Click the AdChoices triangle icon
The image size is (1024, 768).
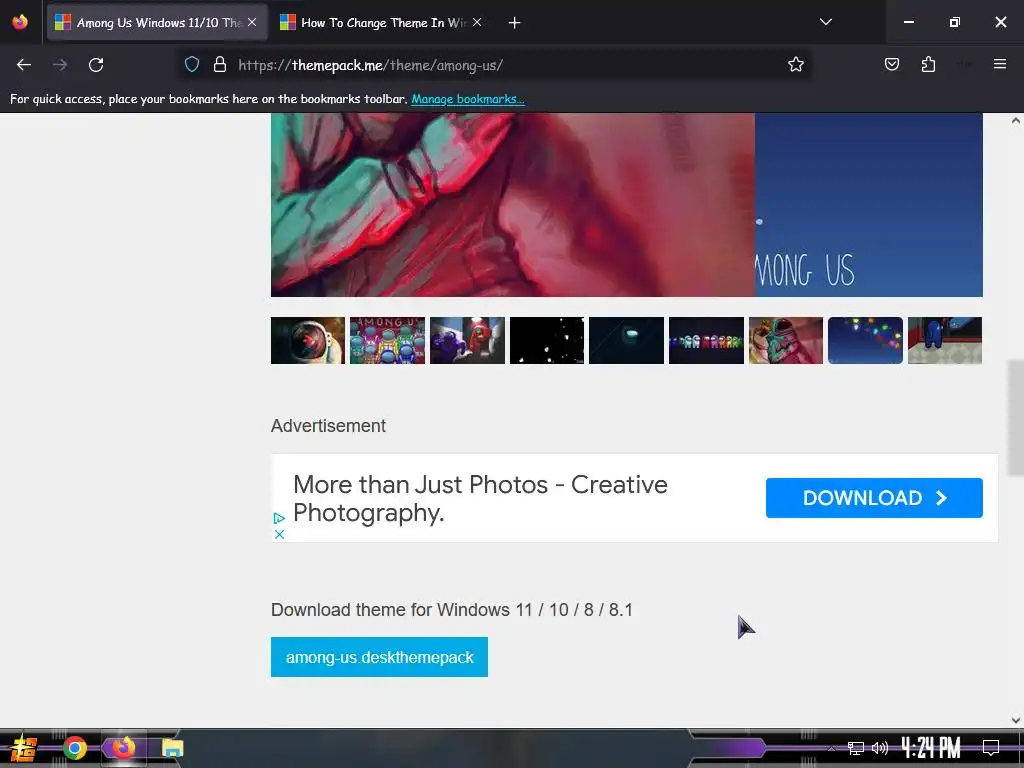tap(279, 519)
